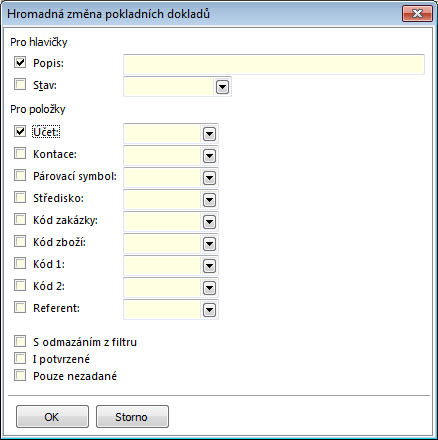Click into the Popis text field

pyautogui.click(x=274, y=64)
